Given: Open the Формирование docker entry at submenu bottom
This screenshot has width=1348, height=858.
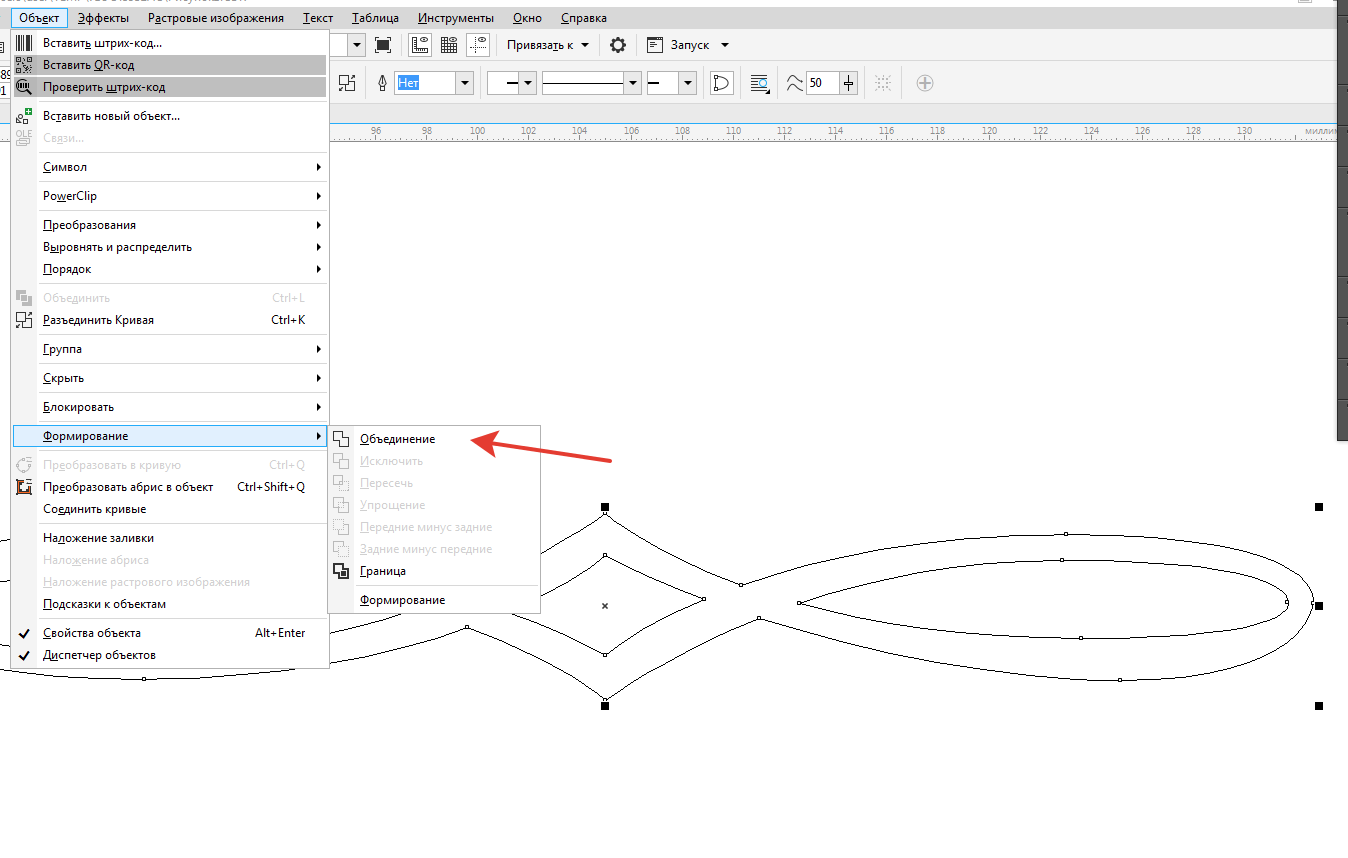Looking at the screenshot, I should (x=434, y=600).
